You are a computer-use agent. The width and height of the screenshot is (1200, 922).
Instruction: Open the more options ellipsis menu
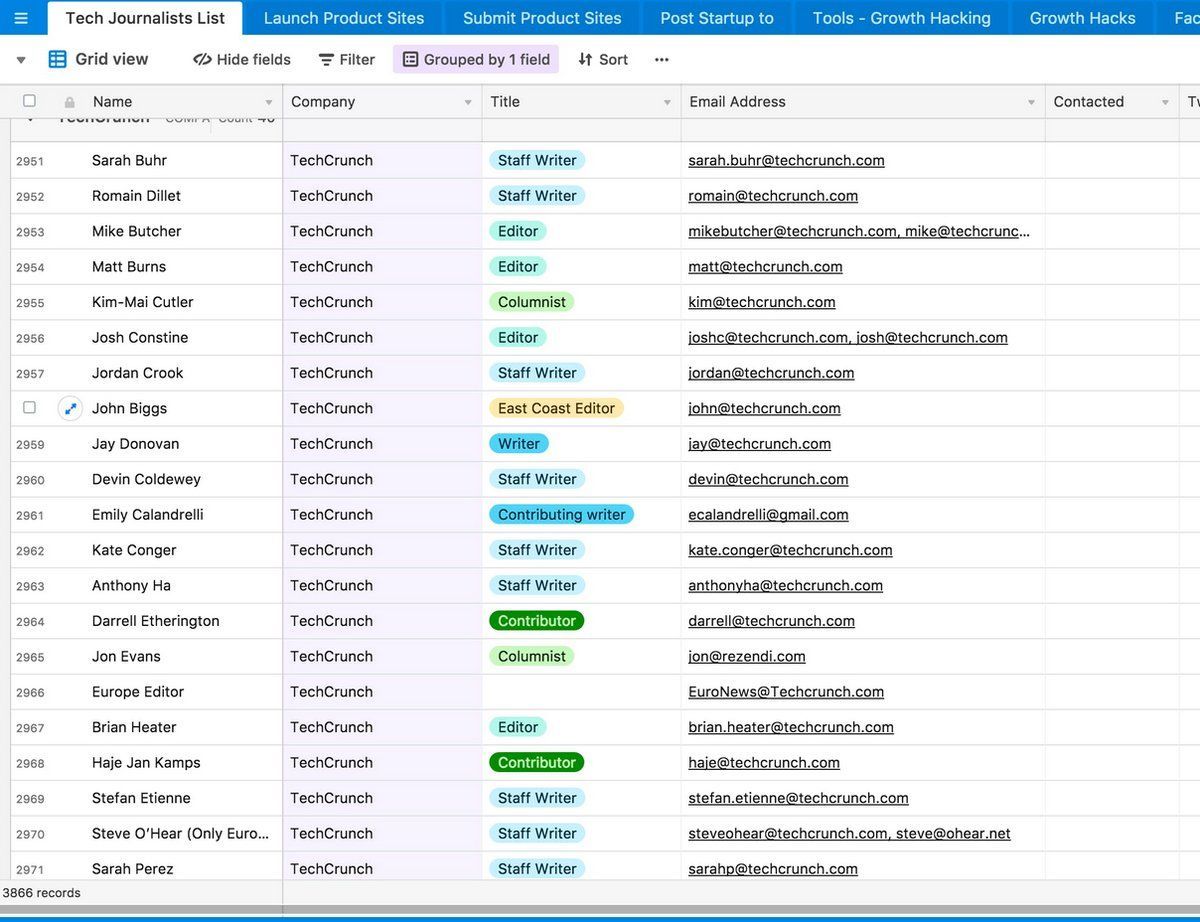pos(661,59)
